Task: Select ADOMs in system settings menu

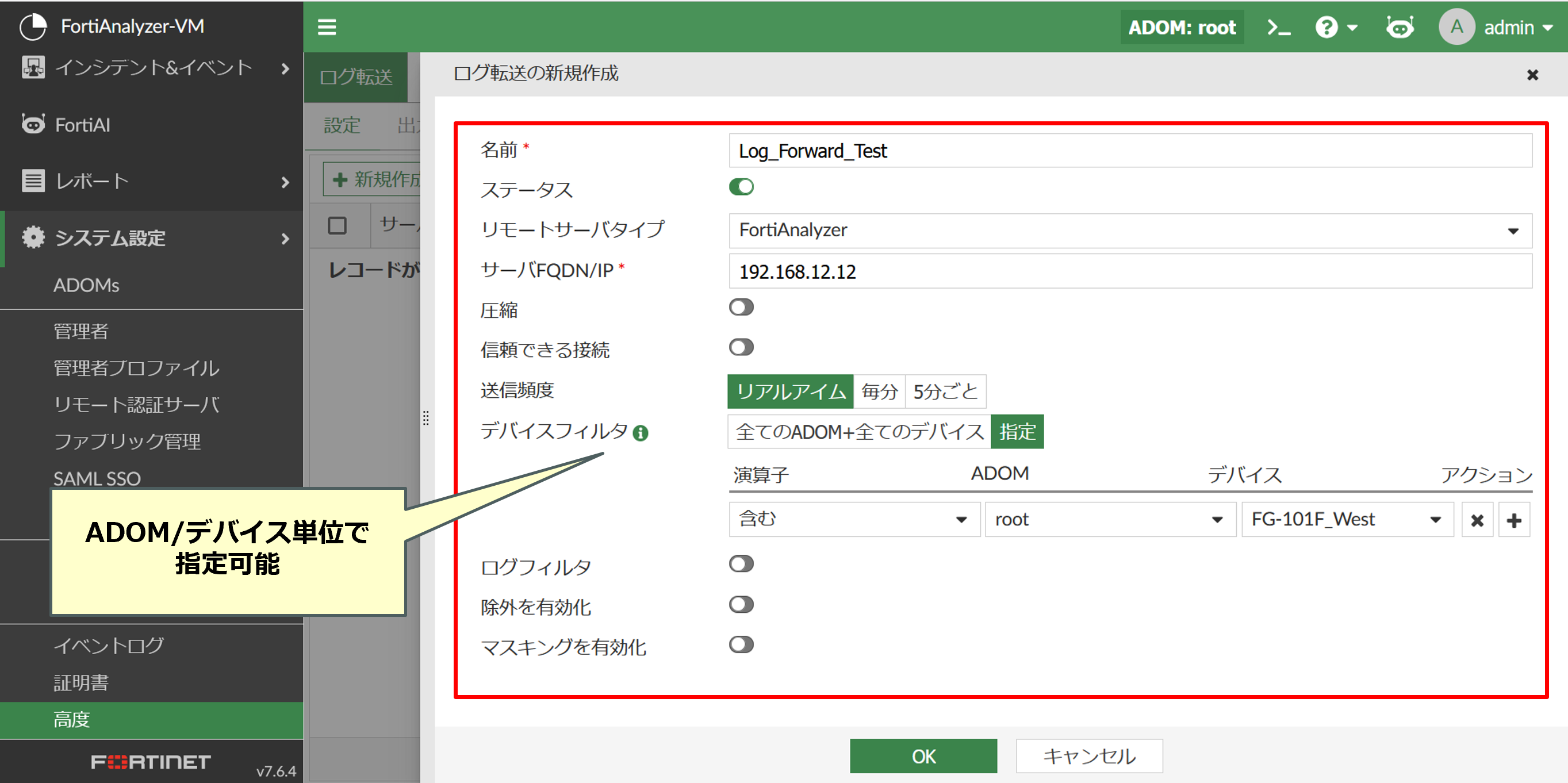Action: pyautogui.click(x=86, y=285)
